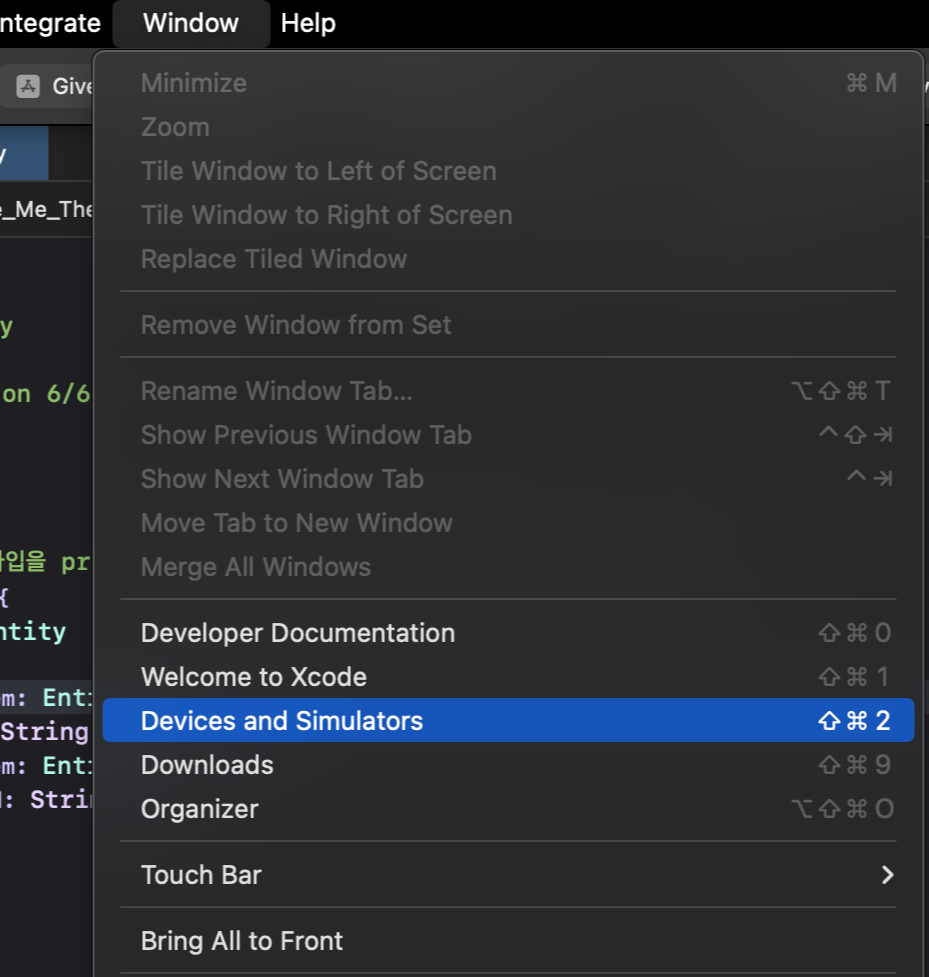This screenshot has height=977, width=929.
Task: Click the dimmed Minimize item
Action: point(508,83)
